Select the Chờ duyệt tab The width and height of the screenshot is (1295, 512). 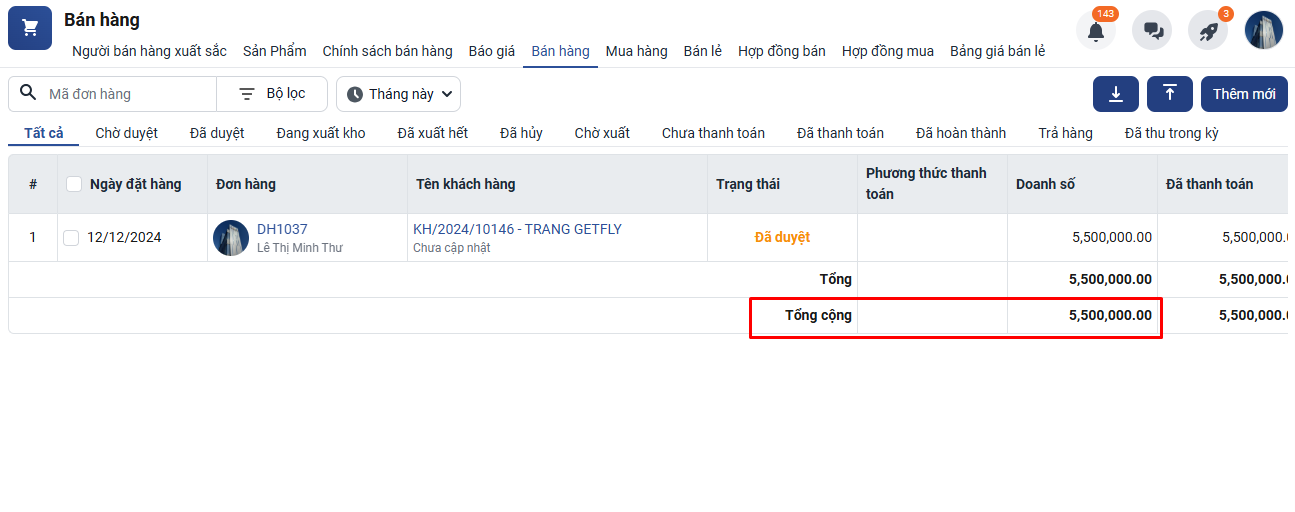(126, 133)
